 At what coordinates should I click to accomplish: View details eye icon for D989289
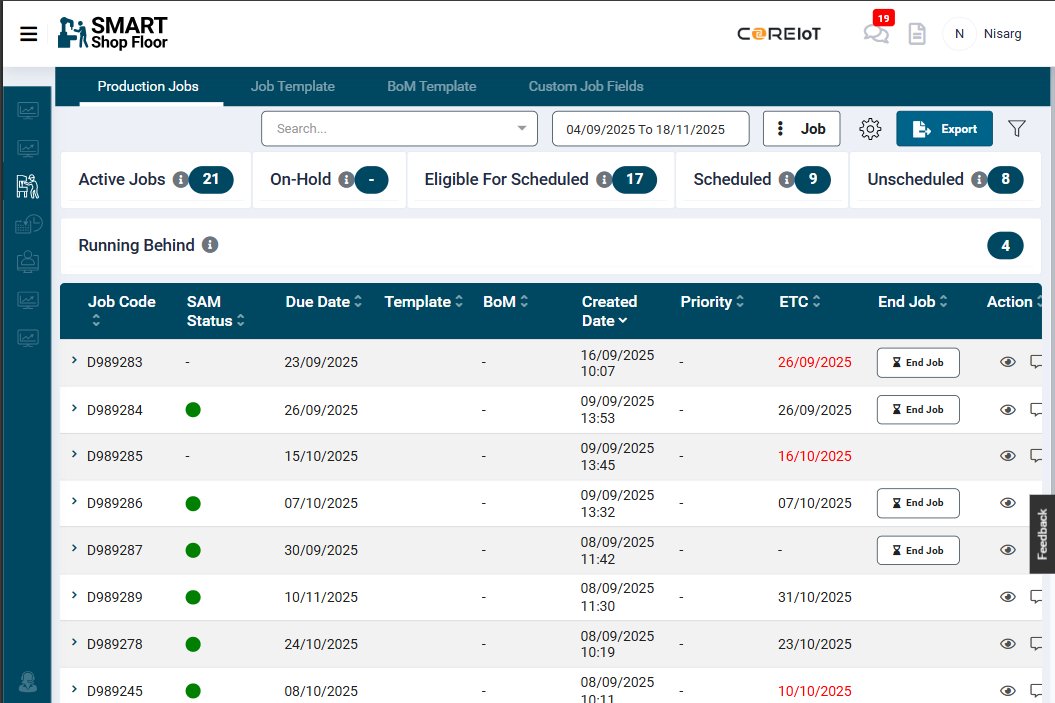[x=1008, y=597]
